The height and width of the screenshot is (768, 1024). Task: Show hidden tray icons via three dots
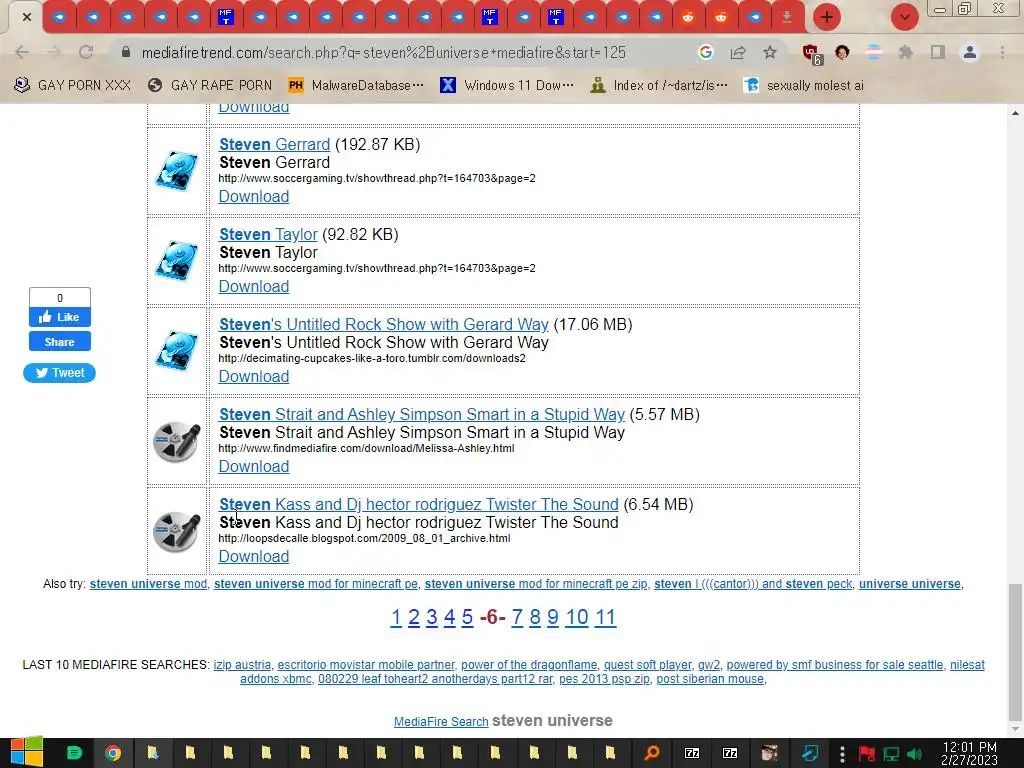pos(842,753)
